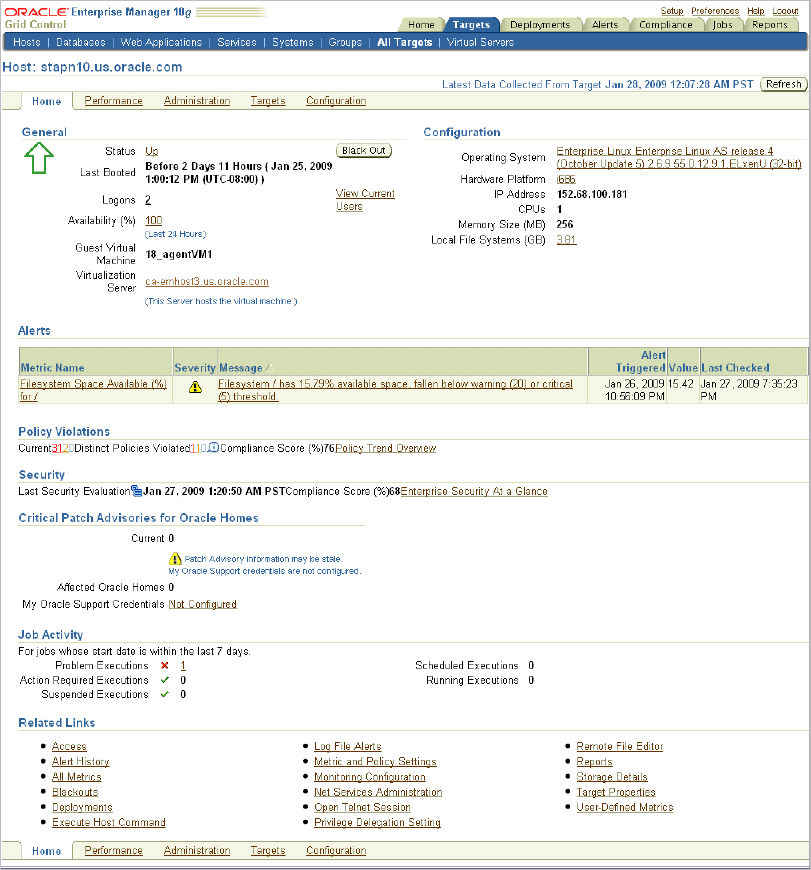The width and height of the screenshot is (811, 870).
Task: Go to the top Home navigation tab
Action: 422,25
